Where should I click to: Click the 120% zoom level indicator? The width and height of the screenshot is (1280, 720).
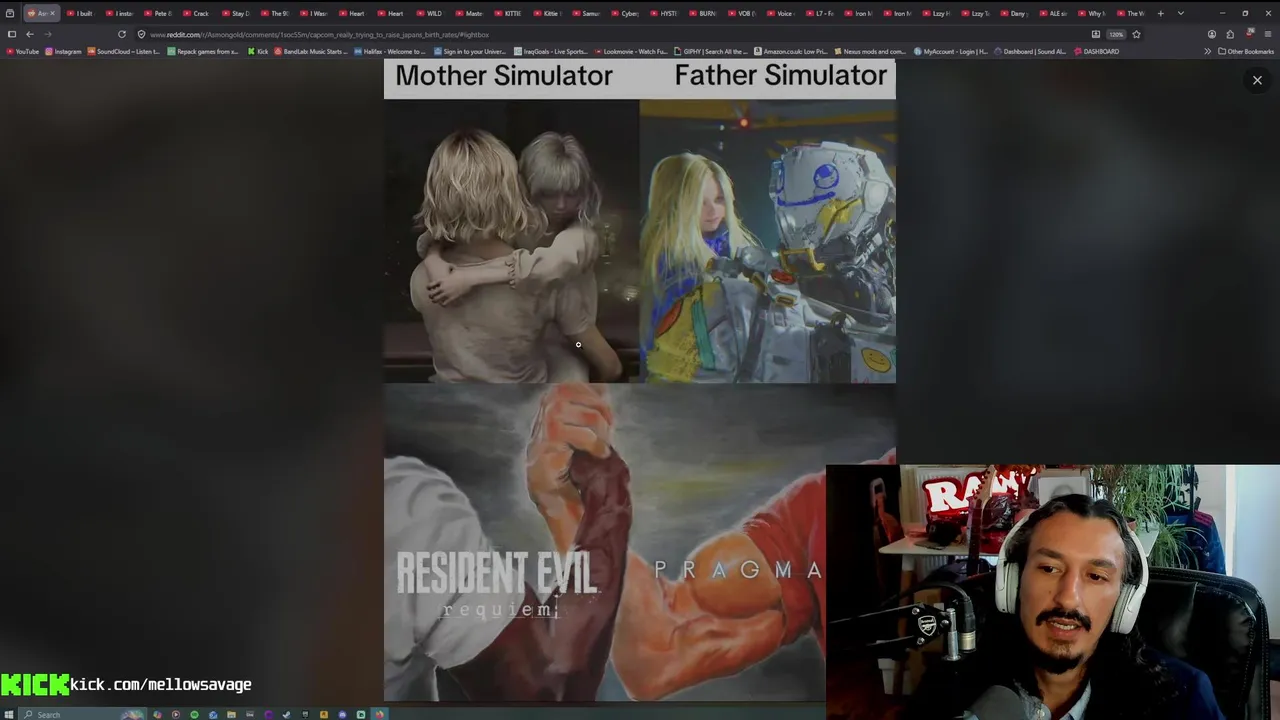[1116, 34]
